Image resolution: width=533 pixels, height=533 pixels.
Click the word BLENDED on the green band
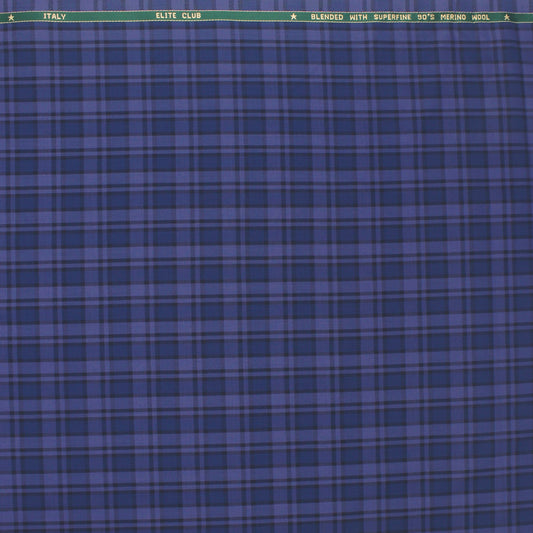pos(327,17)
